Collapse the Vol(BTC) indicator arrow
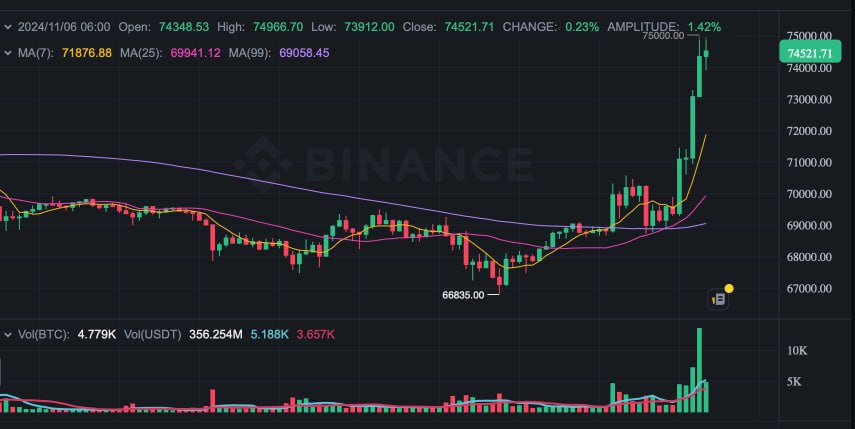 8,333
